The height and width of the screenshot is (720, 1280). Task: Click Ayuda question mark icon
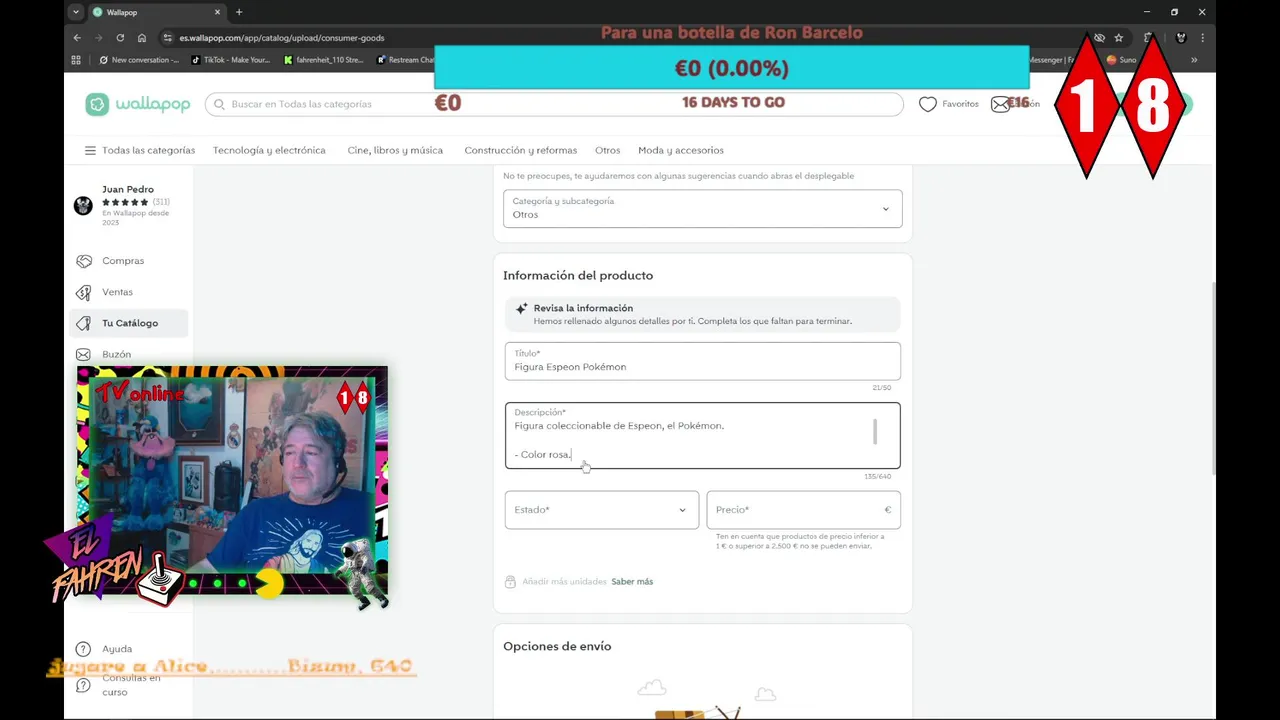coord(83,649)
